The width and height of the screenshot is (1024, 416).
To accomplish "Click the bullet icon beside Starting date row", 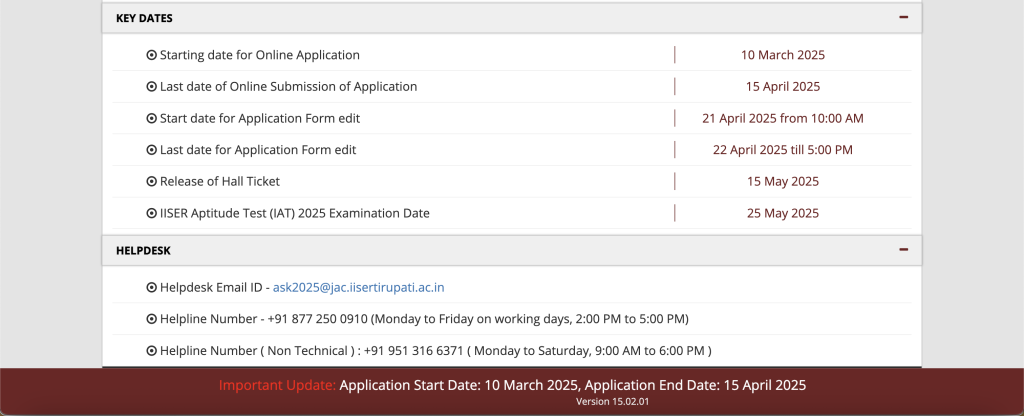I will [152, 56].
